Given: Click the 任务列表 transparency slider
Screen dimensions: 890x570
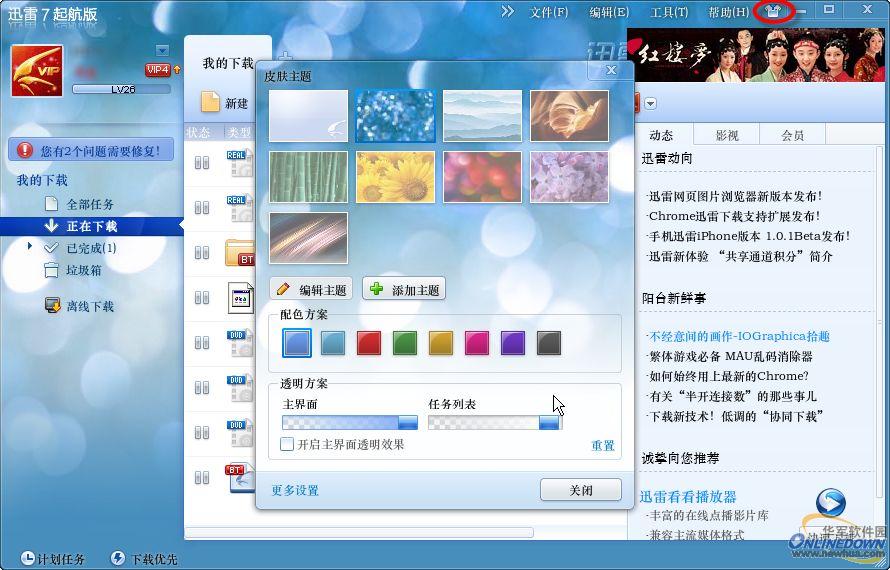Looking at the screenshot, I should 494,422.
